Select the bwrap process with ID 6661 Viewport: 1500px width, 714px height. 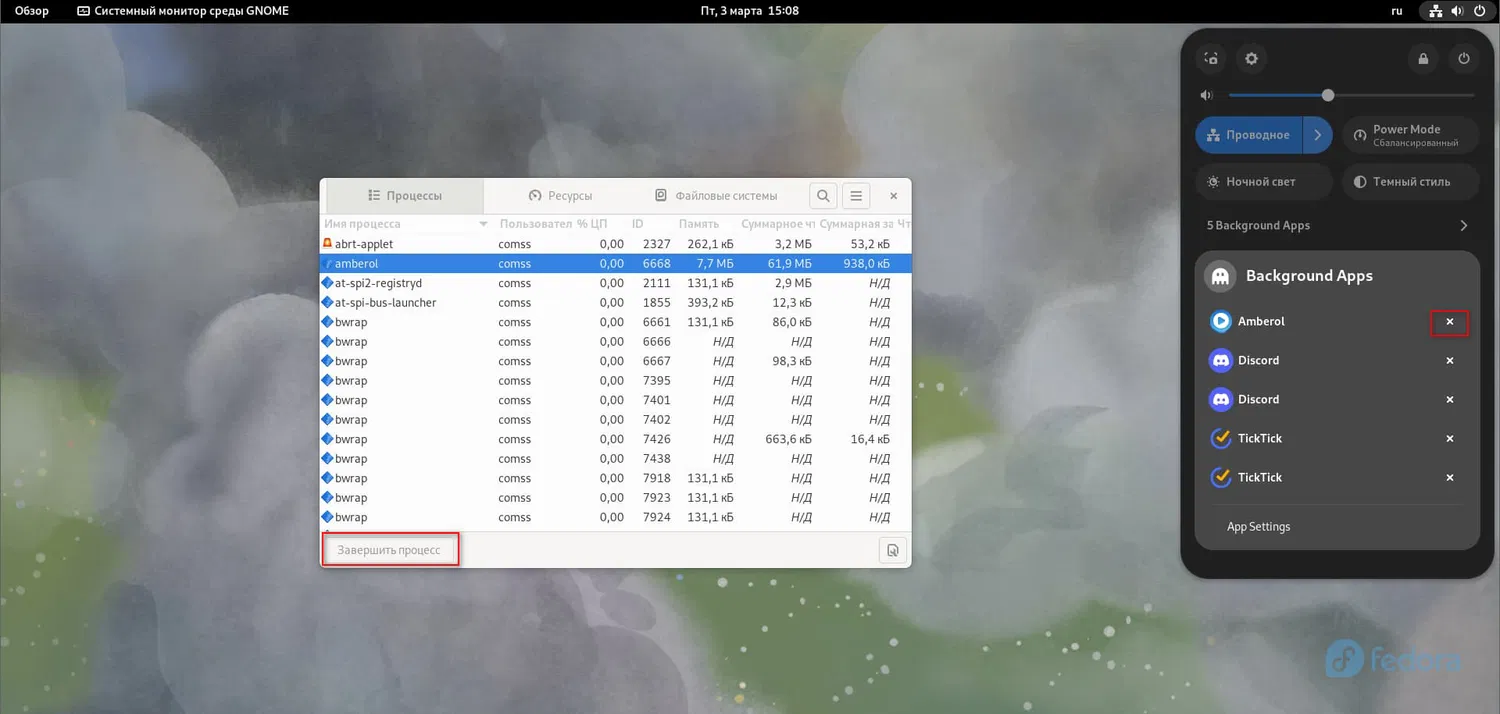click(616, 323)
